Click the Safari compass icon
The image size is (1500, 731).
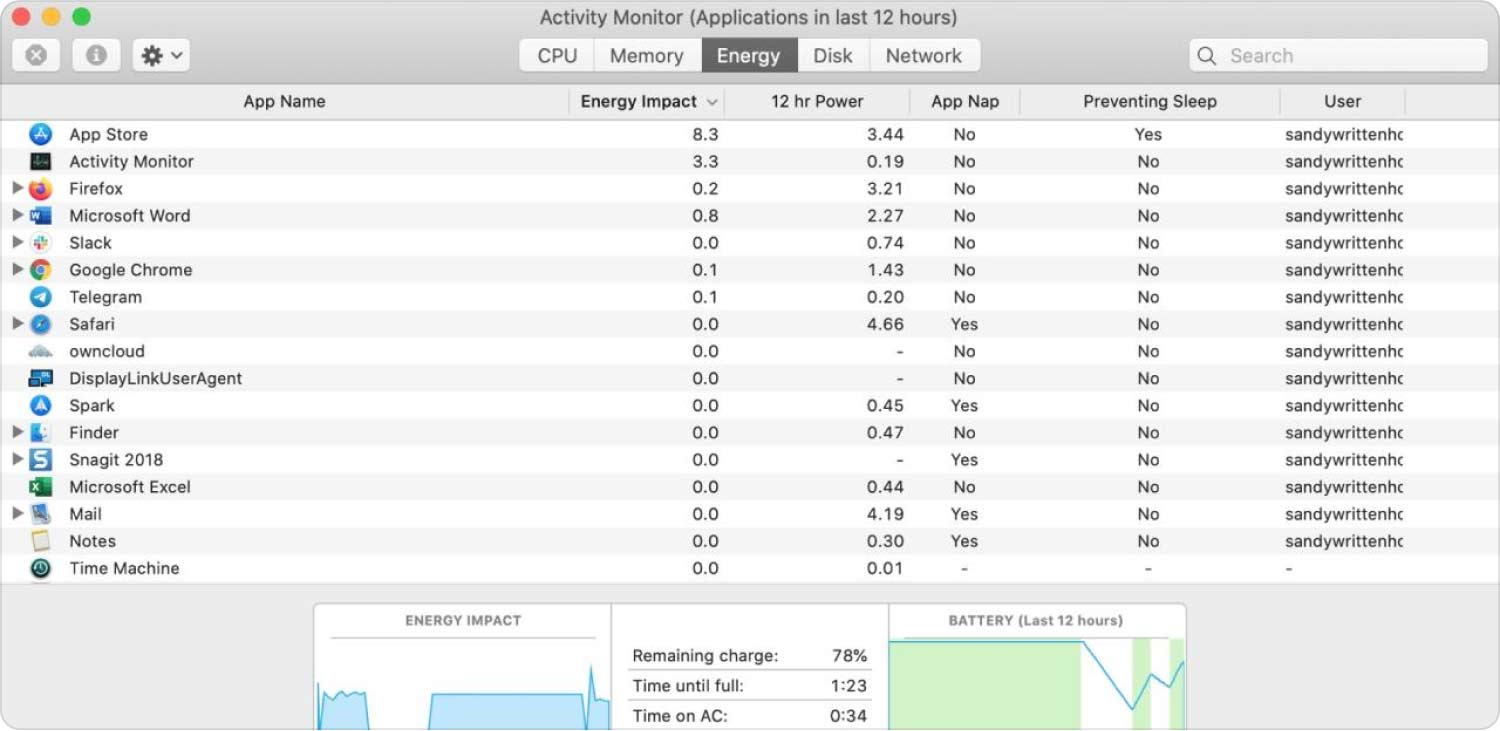(x=40, y=324)
